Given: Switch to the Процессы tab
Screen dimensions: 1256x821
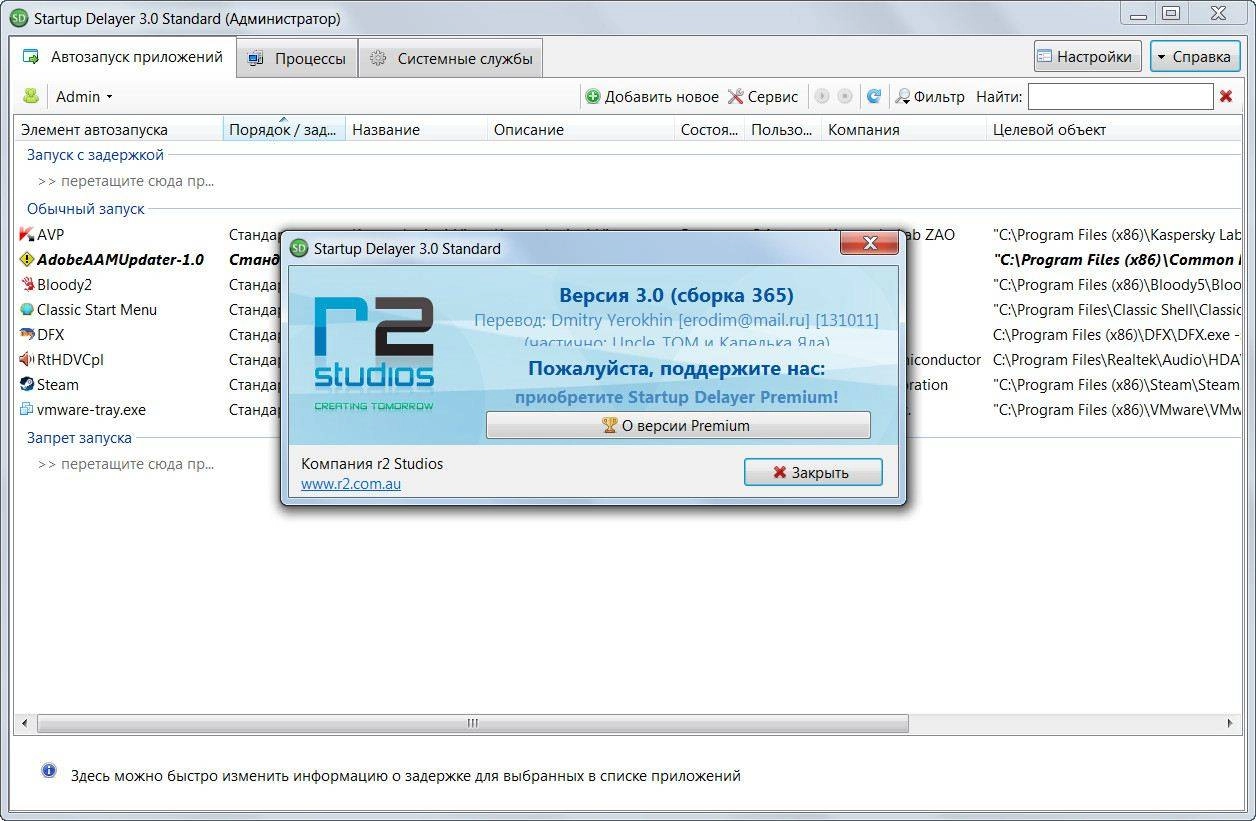Looking at the screenshot, I should tap(297, 58).
